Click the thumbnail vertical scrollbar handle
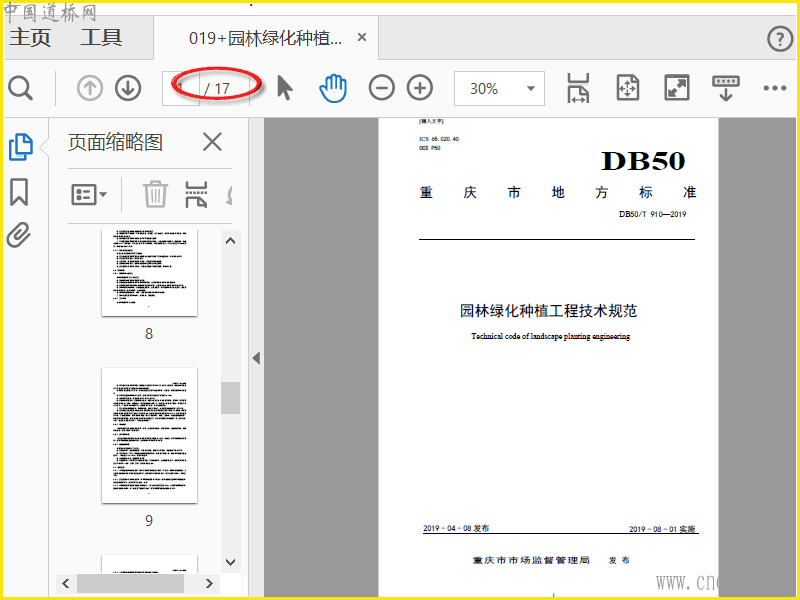Screen dimensions: 800x600 point(231,397)
